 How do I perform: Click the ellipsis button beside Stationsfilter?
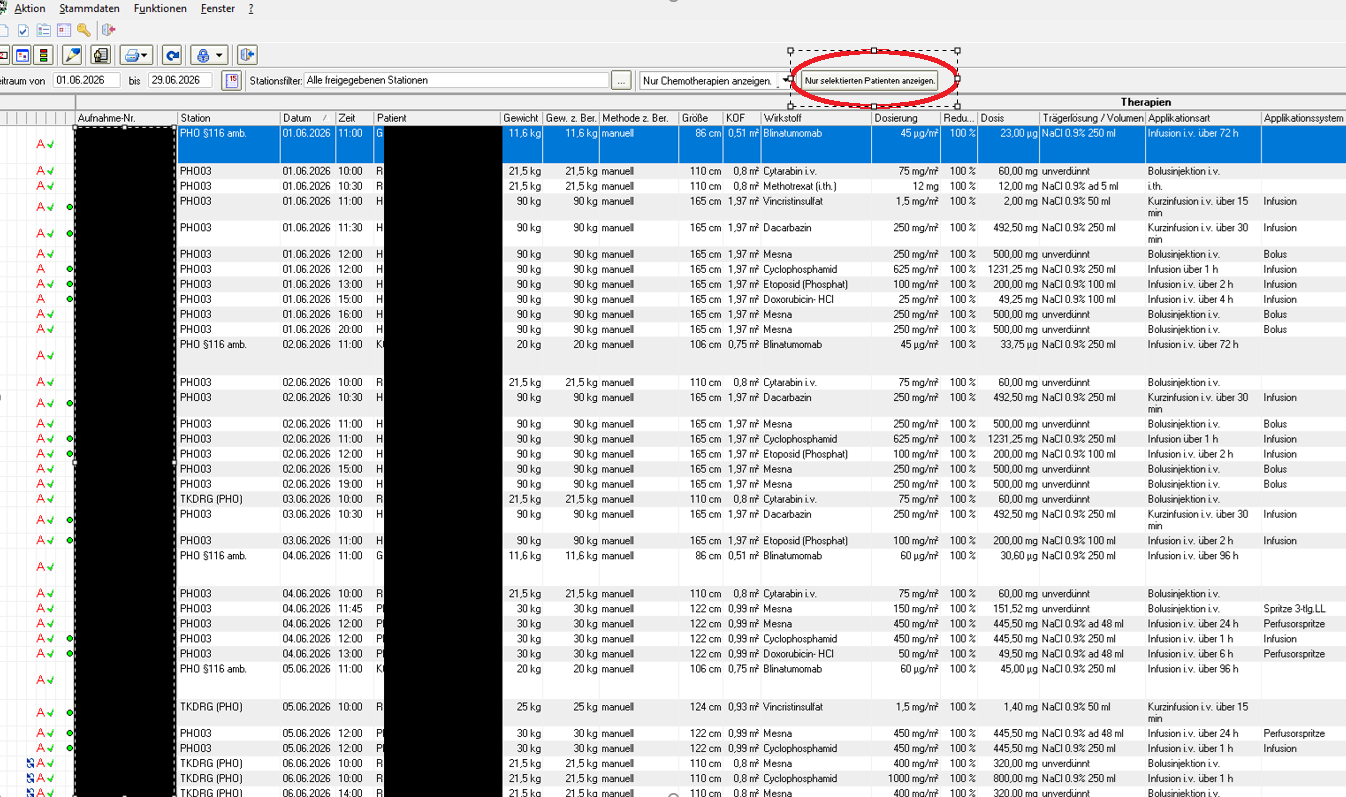pos(622,80)
